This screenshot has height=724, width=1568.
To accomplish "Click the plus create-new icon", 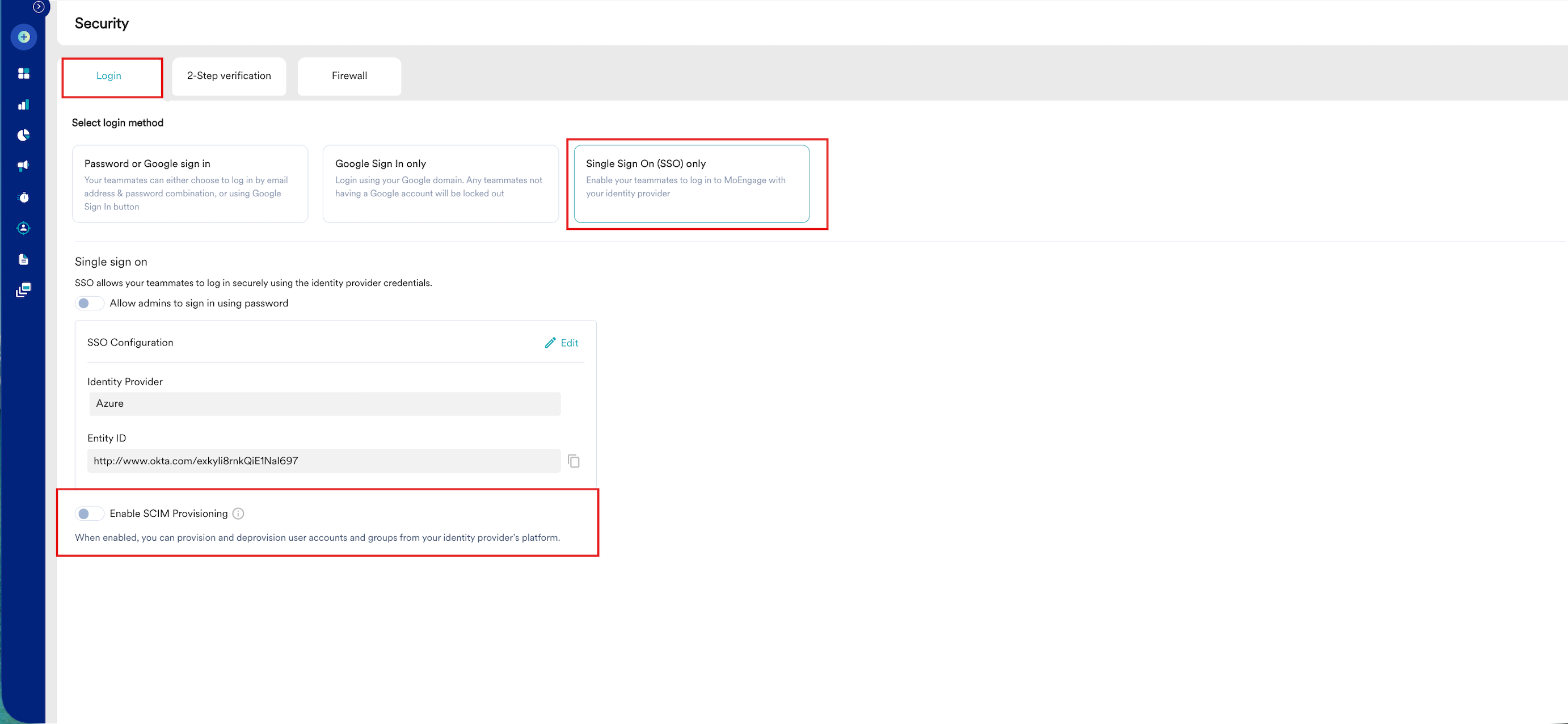I will point(24,37).
